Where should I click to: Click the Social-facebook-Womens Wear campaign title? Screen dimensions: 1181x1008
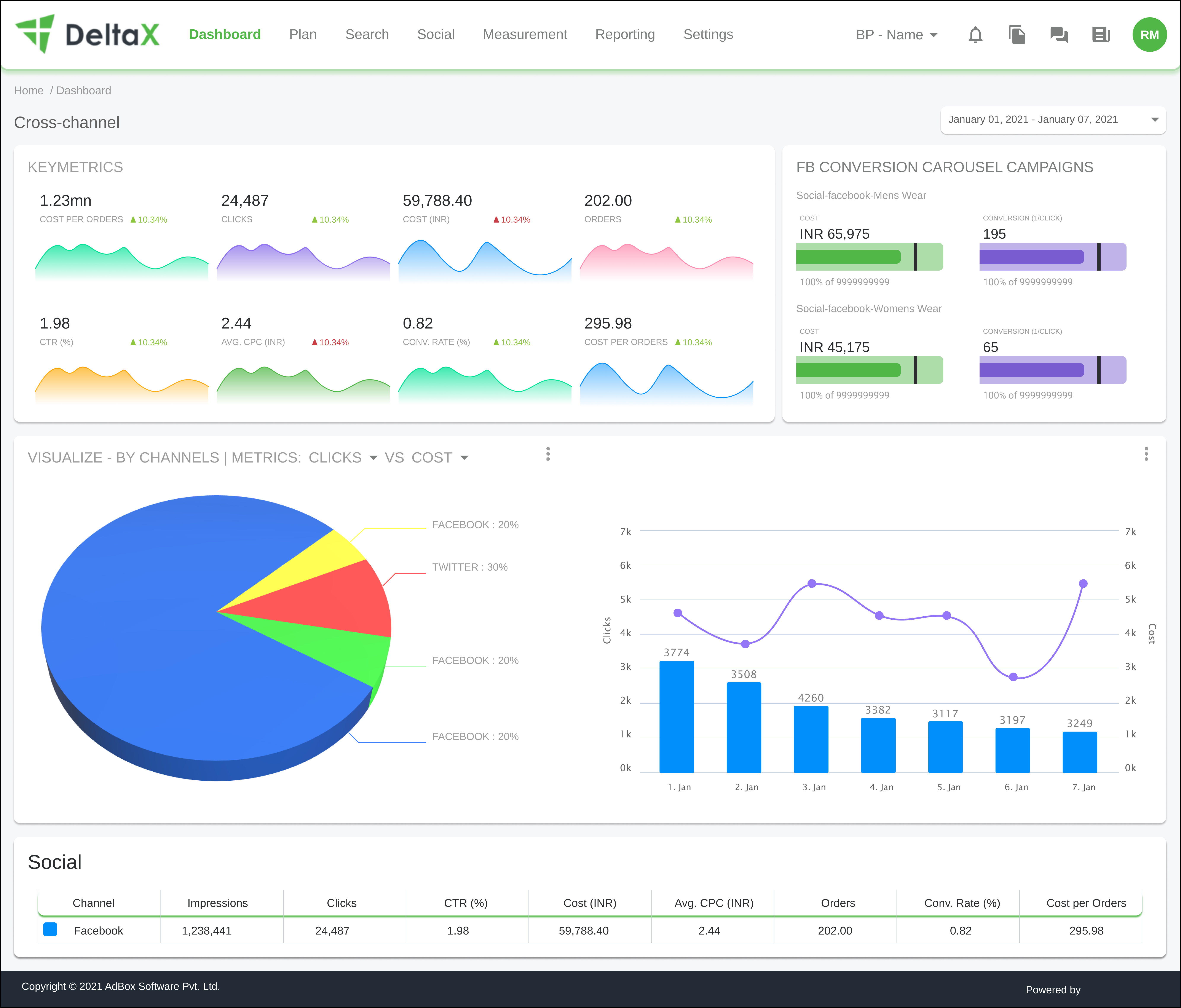869,309
